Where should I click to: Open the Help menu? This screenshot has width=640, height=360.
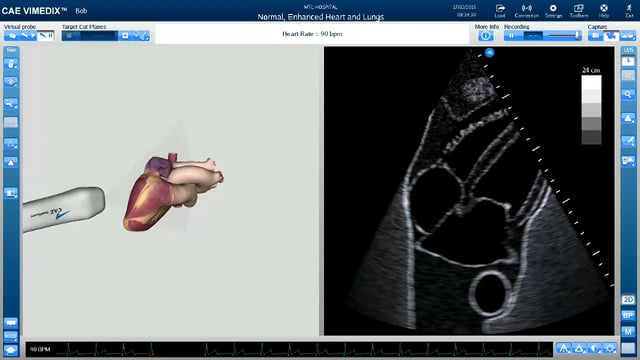tap(604, 11)
